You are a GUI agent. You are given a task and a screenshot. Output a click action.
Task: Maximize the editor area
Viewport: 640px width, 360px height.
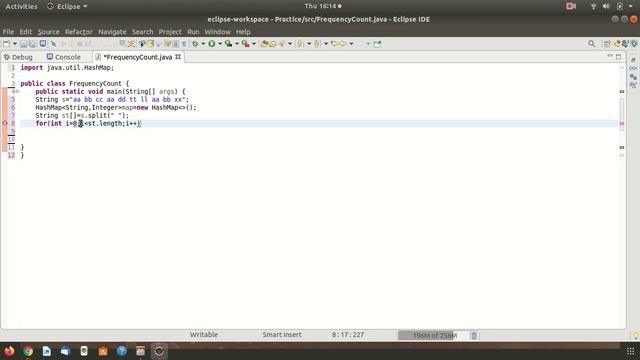618,56
